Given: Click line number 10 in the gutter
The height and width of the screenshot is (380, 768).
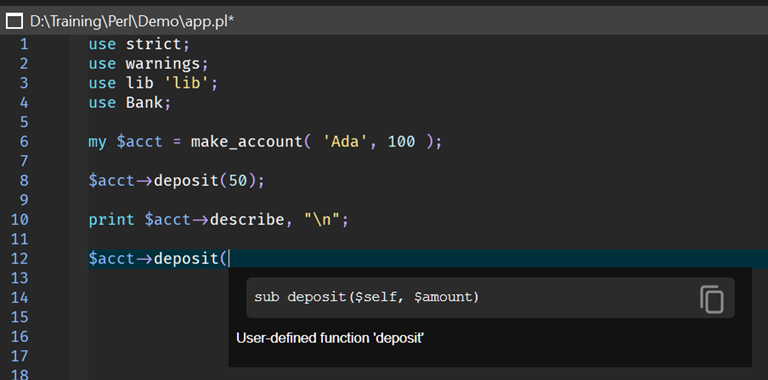Looking at the screenshot, I should point(20,219).
